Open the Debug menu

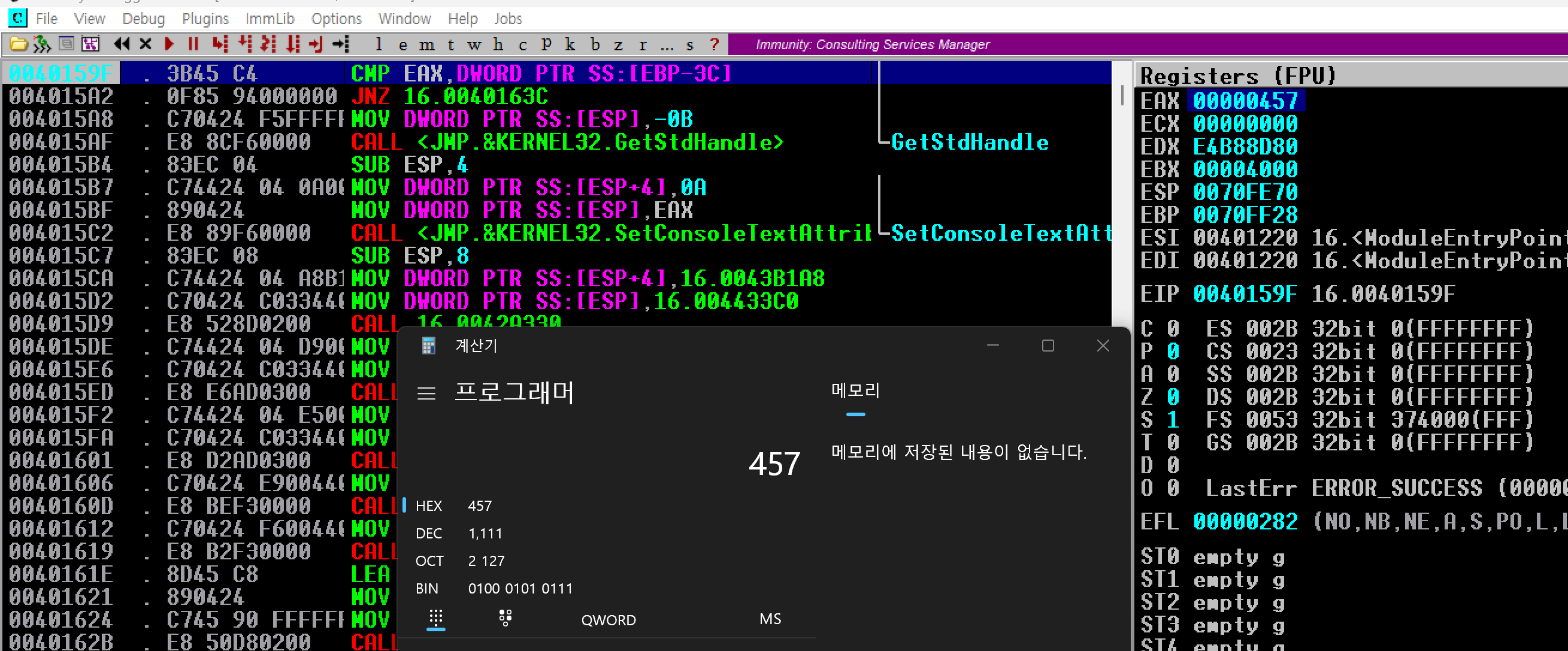coord(143,19)
